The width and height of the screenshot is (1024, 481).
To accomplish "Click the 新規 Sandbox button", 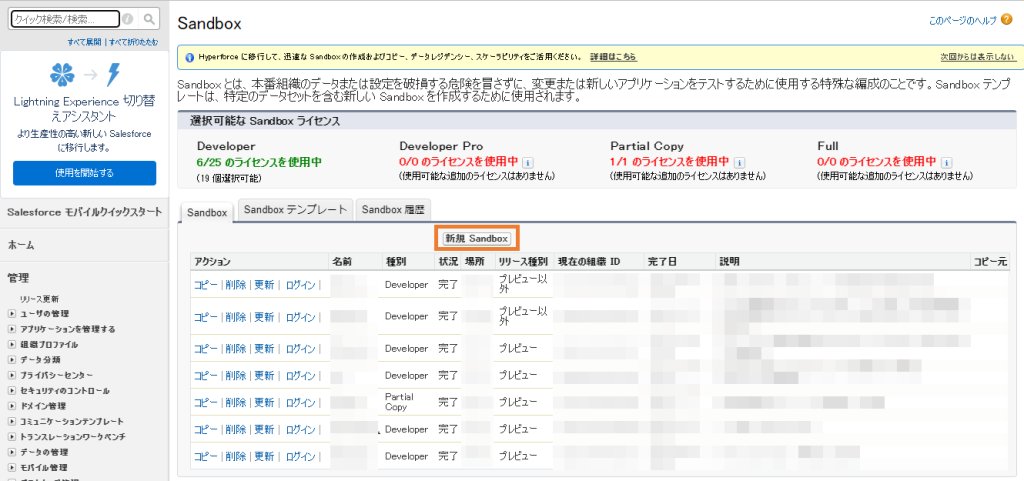I will pyautogui.click(x=477, y=239).
